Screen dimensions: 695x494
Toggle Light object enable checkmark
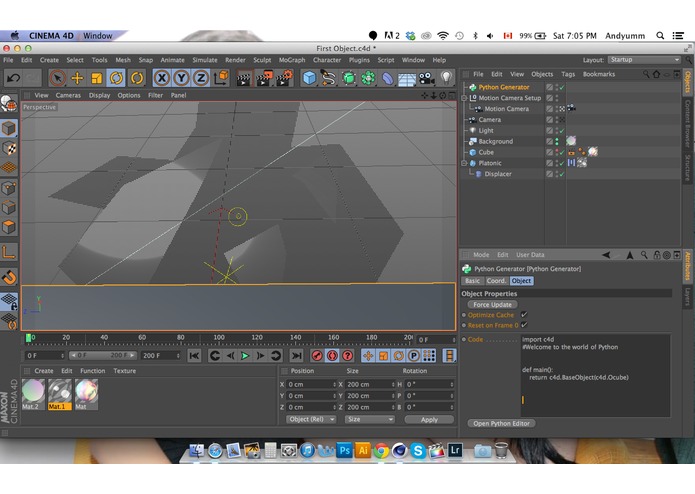(562, 131)
